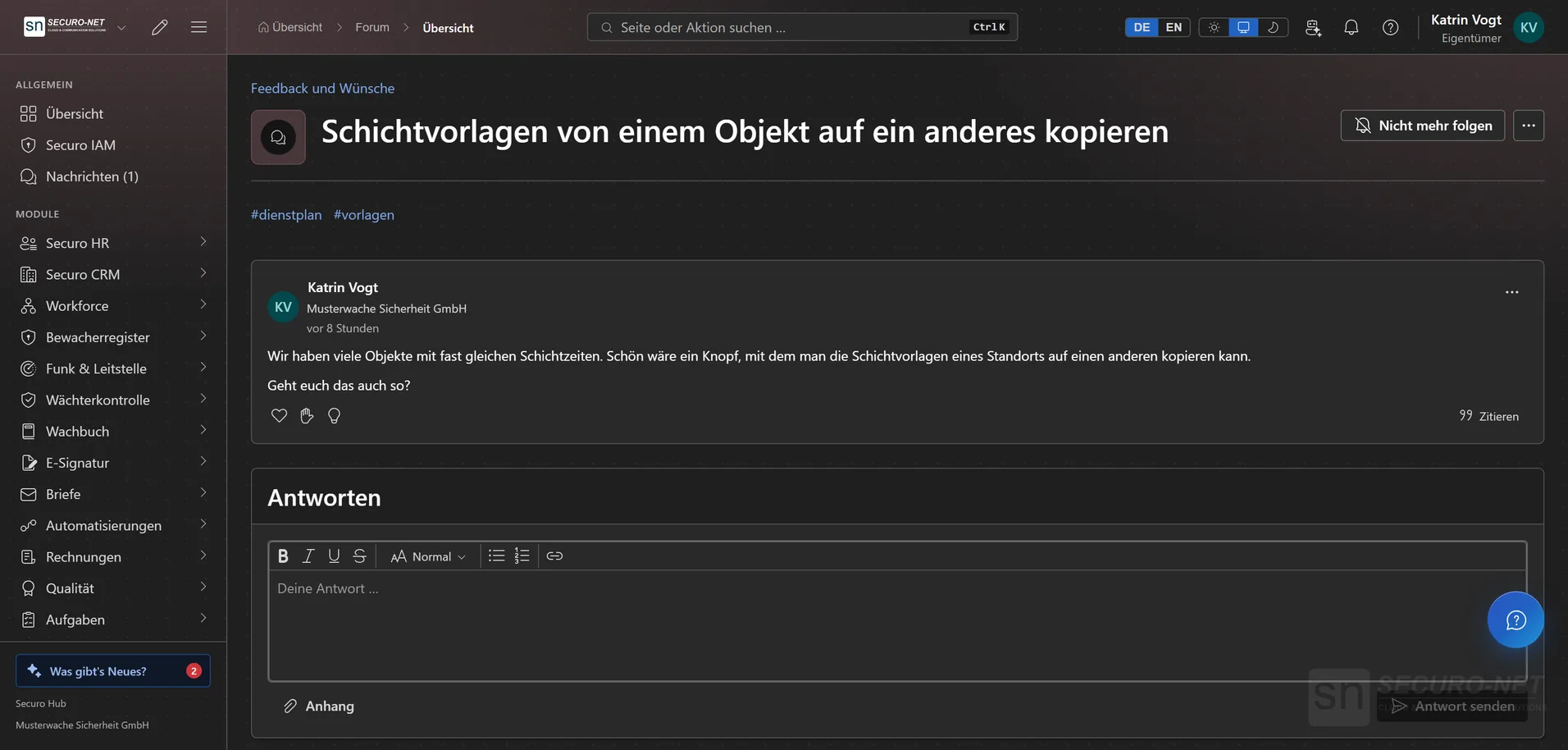Toggle the sidebar hamburger menu
The image size is (1568, 750).
(198, 27)
